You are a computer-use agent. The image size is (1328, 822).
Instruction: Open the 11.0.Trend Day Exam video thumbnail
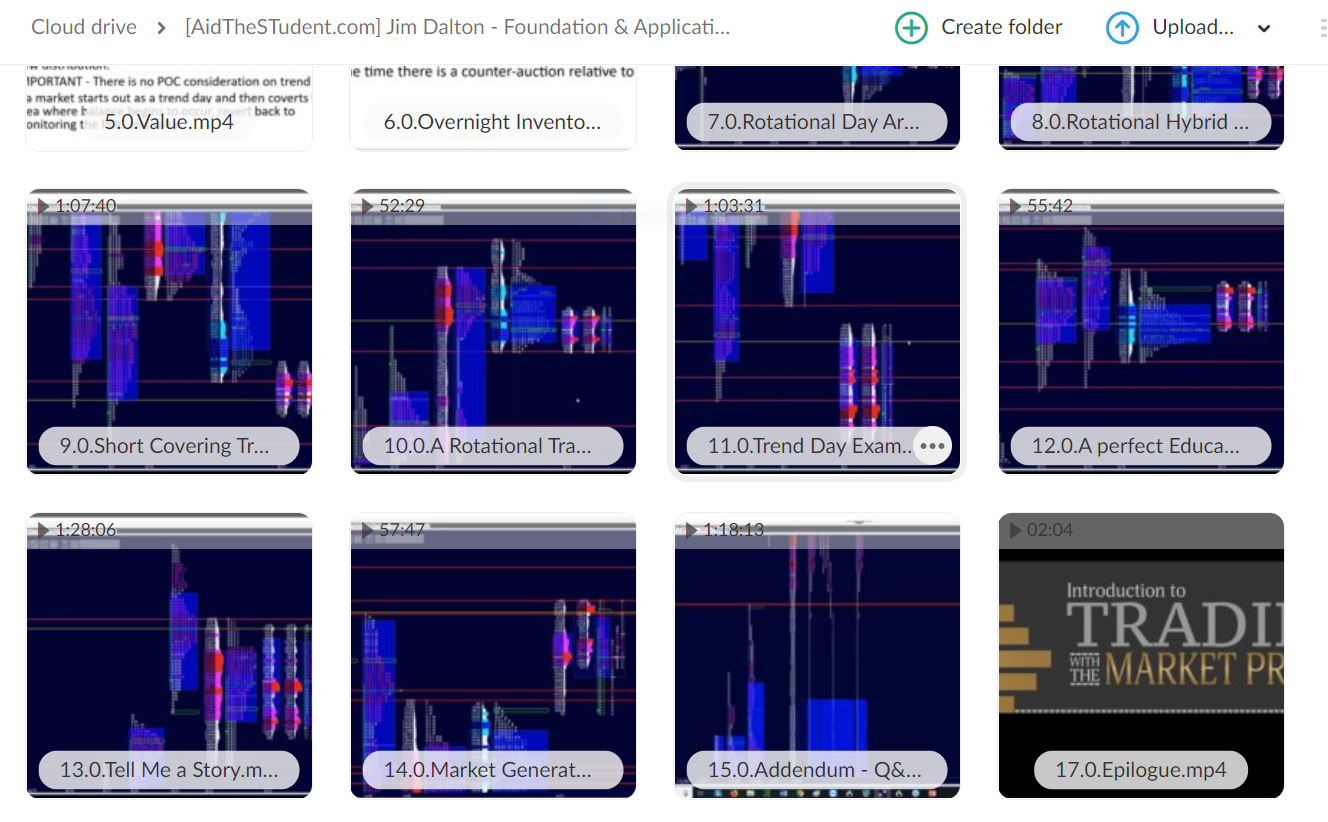pyautogui.click(x=817, y=330)
